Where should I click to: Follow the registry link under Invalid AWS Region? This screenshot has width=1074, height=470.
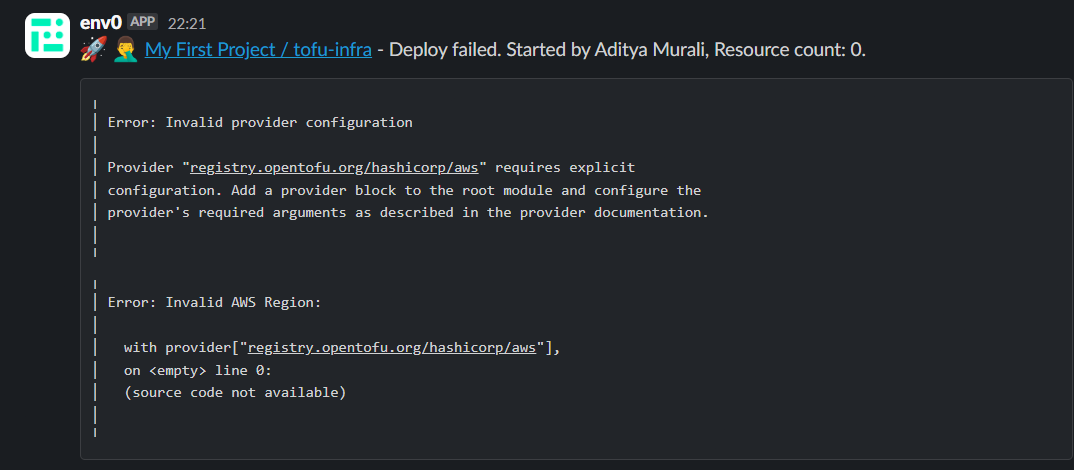click(392, 348)
